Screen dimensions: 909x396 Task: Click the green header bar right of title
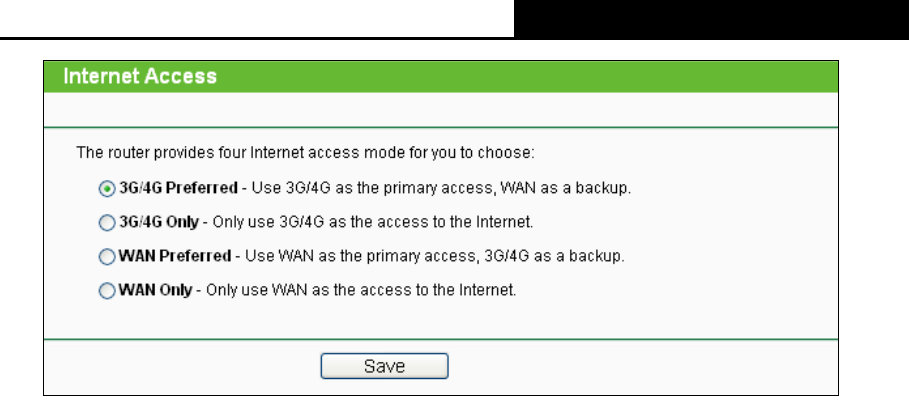tap(526, 76)
